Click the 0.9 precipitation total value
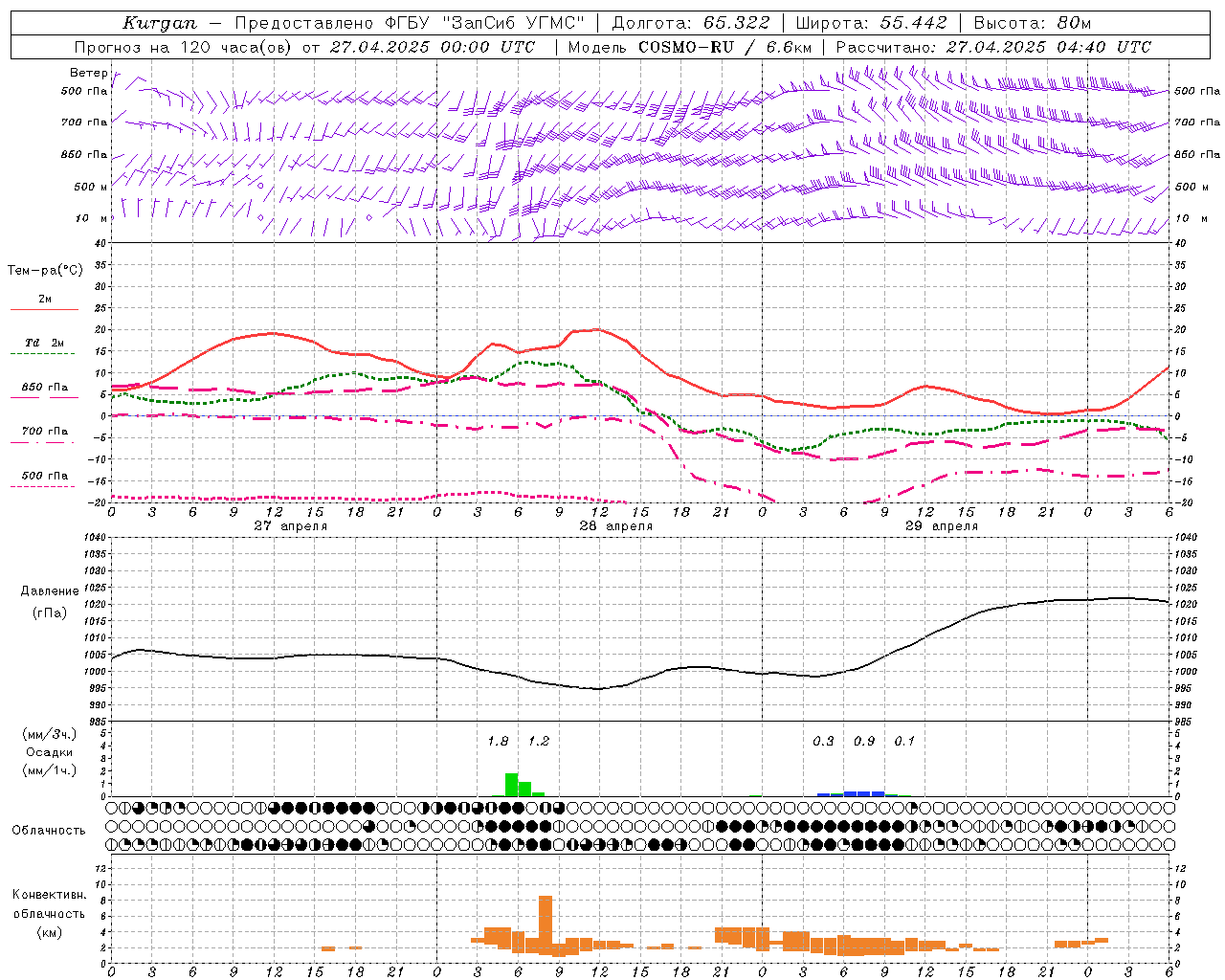This screenshot has height=980, width=1225. click(864, 742)
